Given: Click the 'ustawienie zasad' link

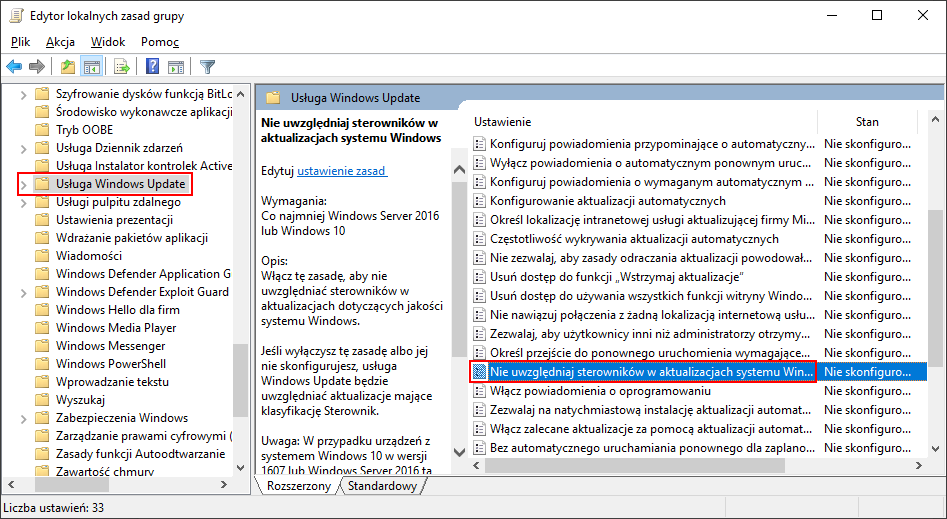Looking at the screenshot, I should point(342,171).
